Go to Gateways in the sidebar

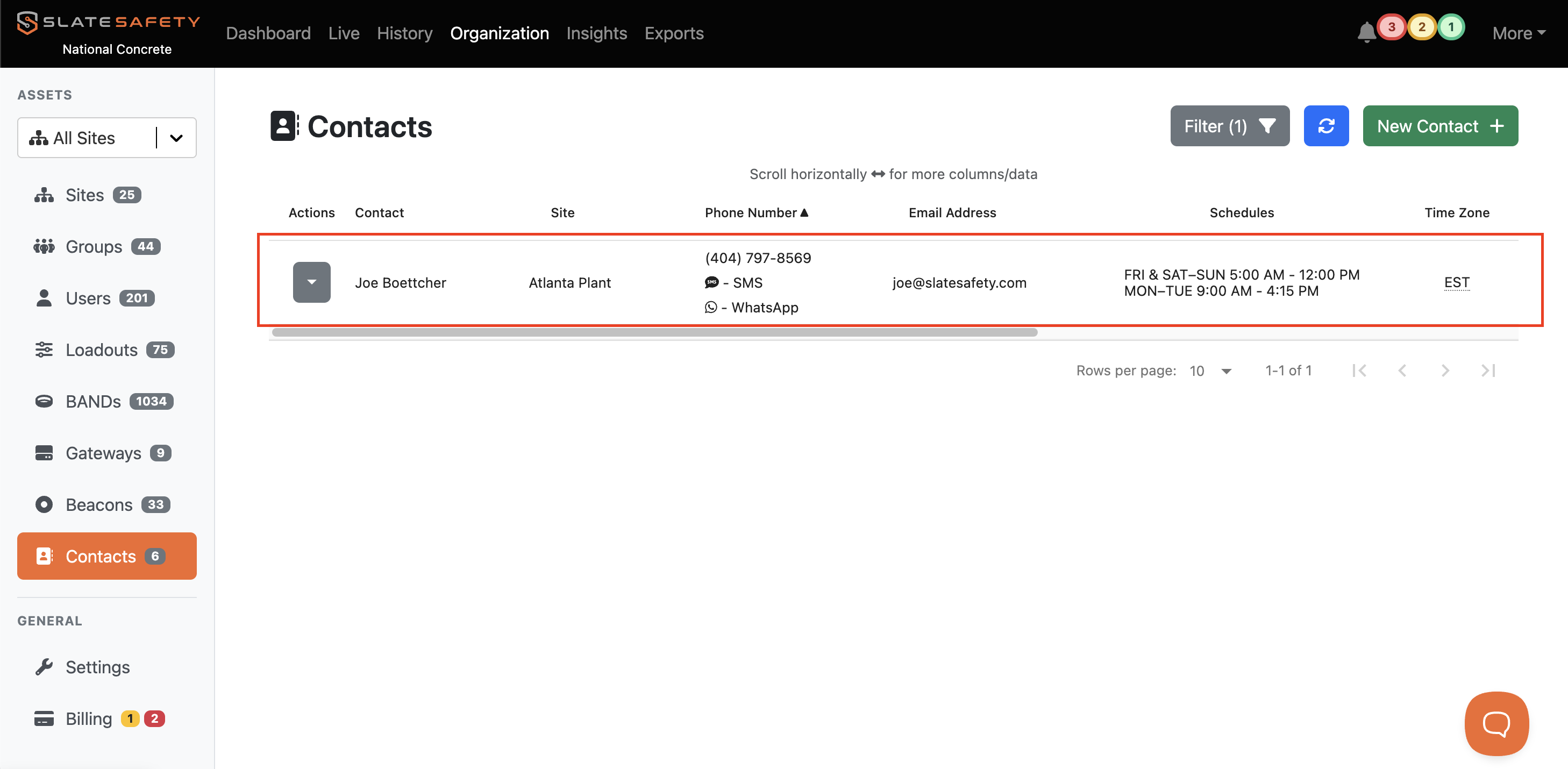point(102,453)
